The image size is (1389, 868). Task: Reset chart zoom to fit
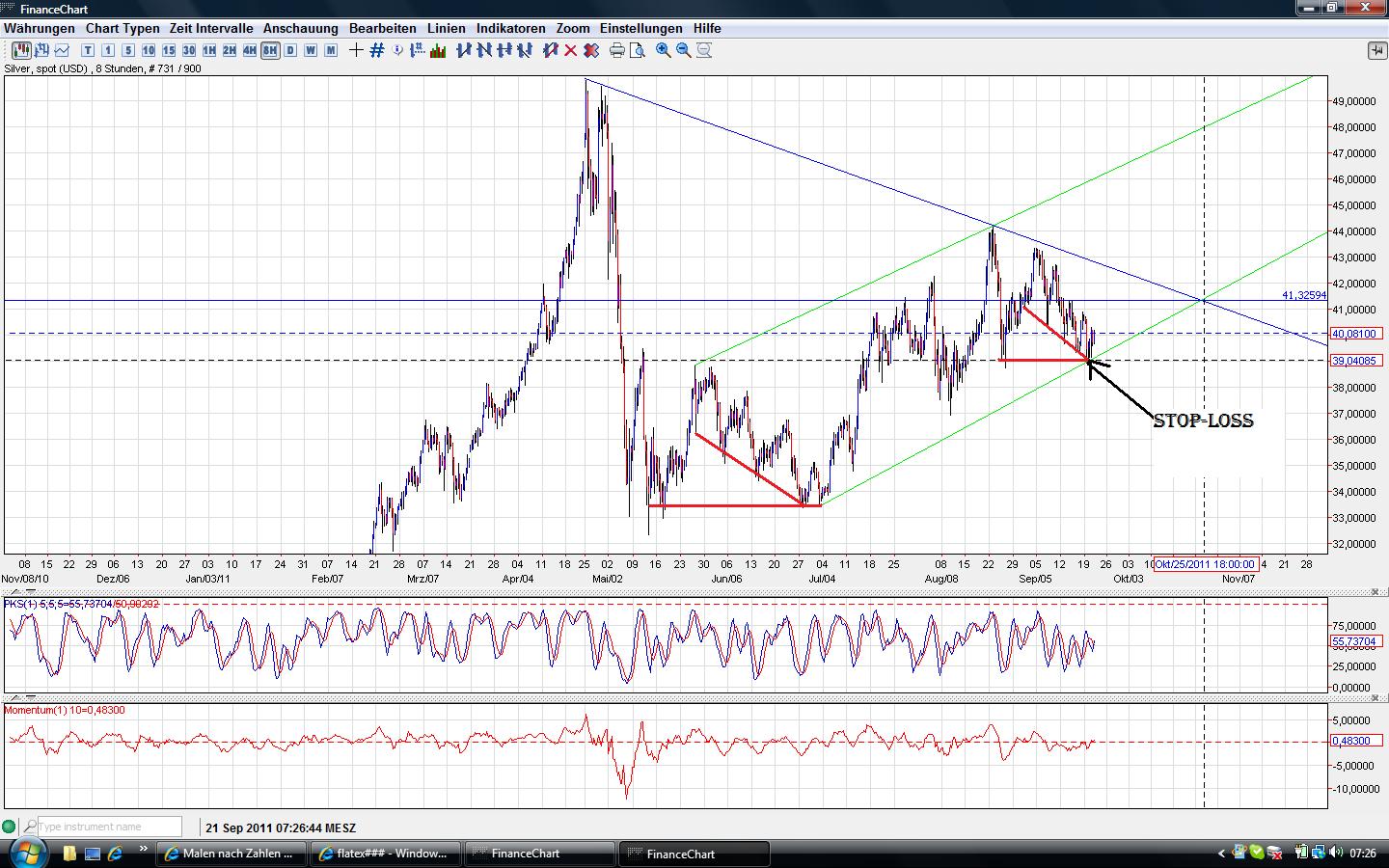tap(704, 50)
